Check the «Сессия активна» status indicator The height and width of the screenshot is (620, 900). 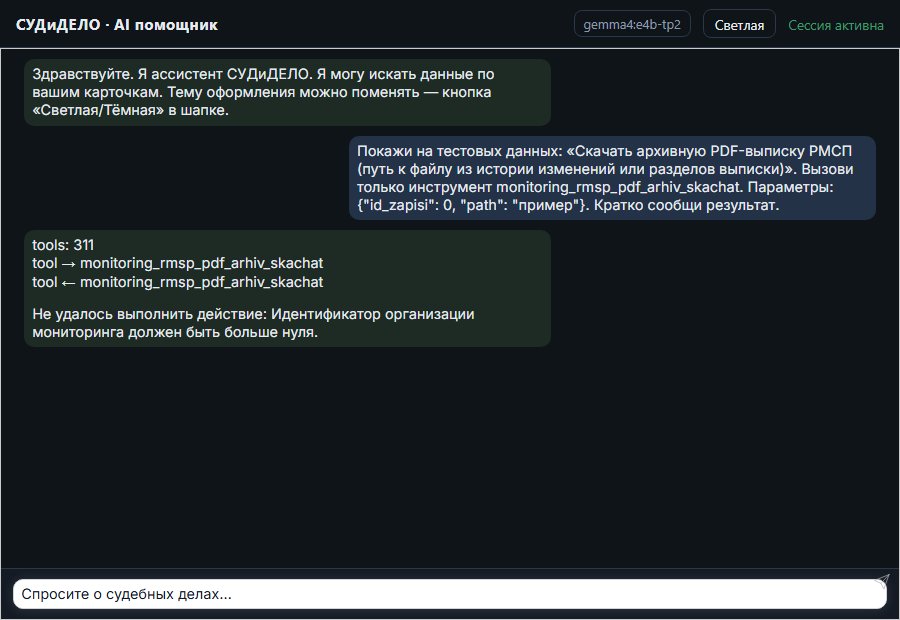836,25
